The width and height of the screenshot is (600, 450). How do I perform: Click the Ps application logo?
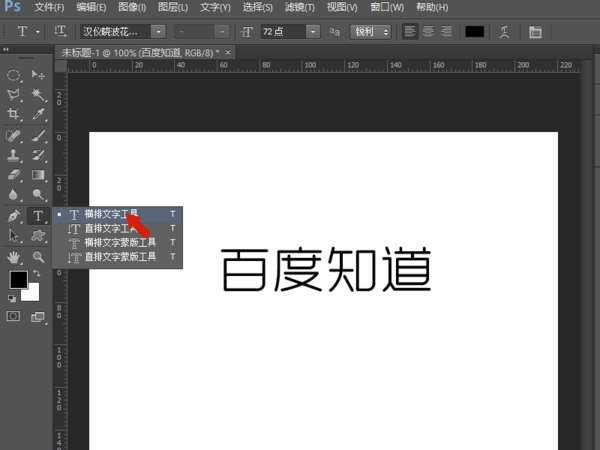click(13, 6)
